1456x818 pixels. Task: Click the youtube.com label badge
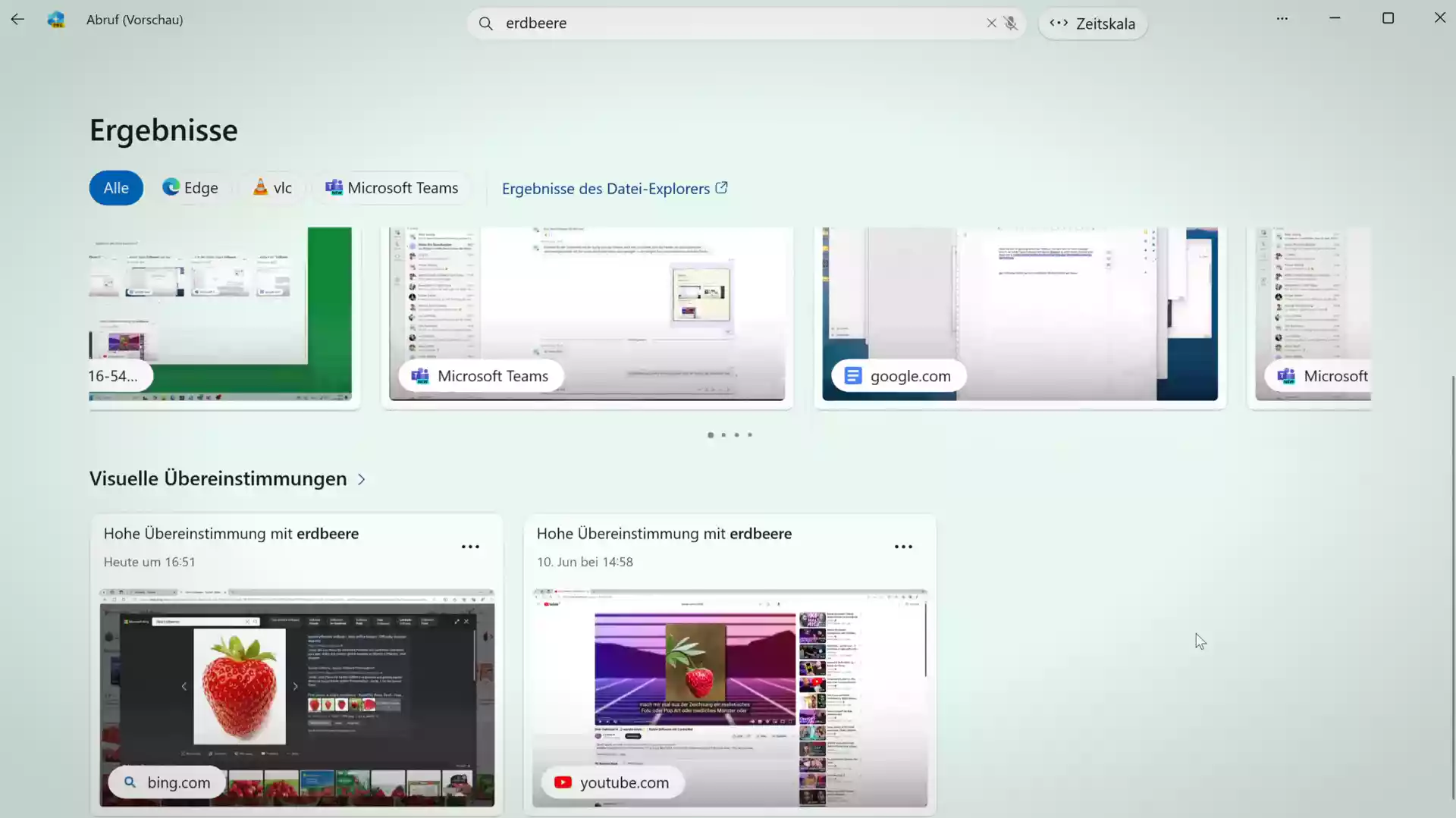[x=612, y=782]
